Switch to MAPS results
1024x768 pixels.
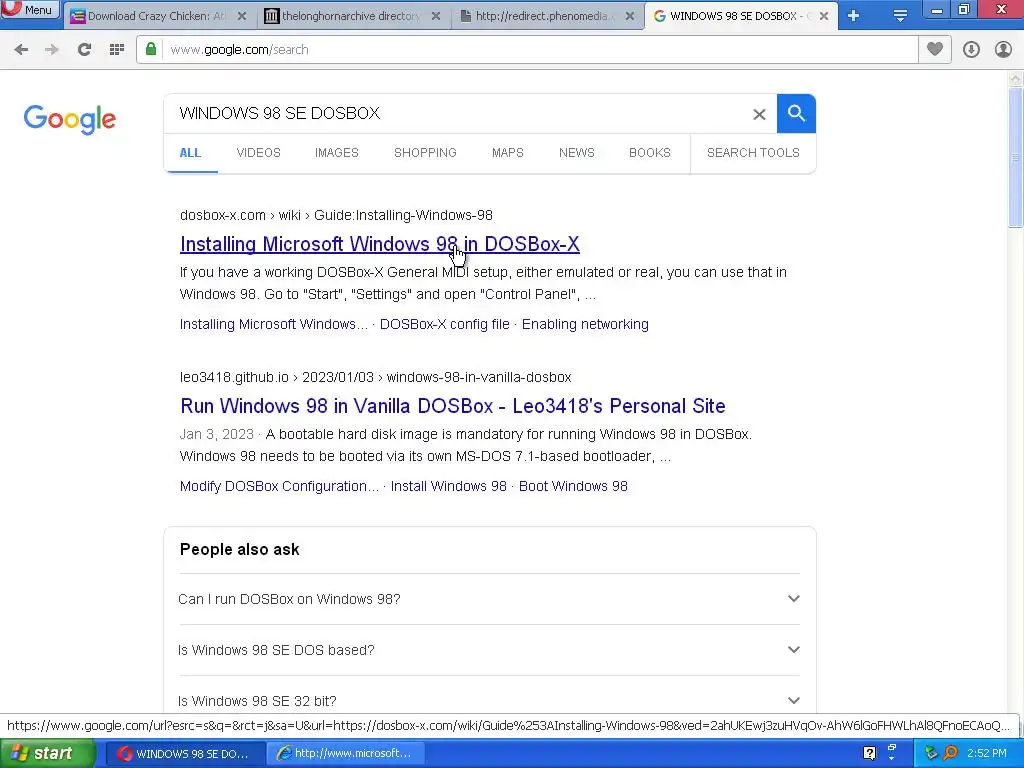(x=507, y=153)
